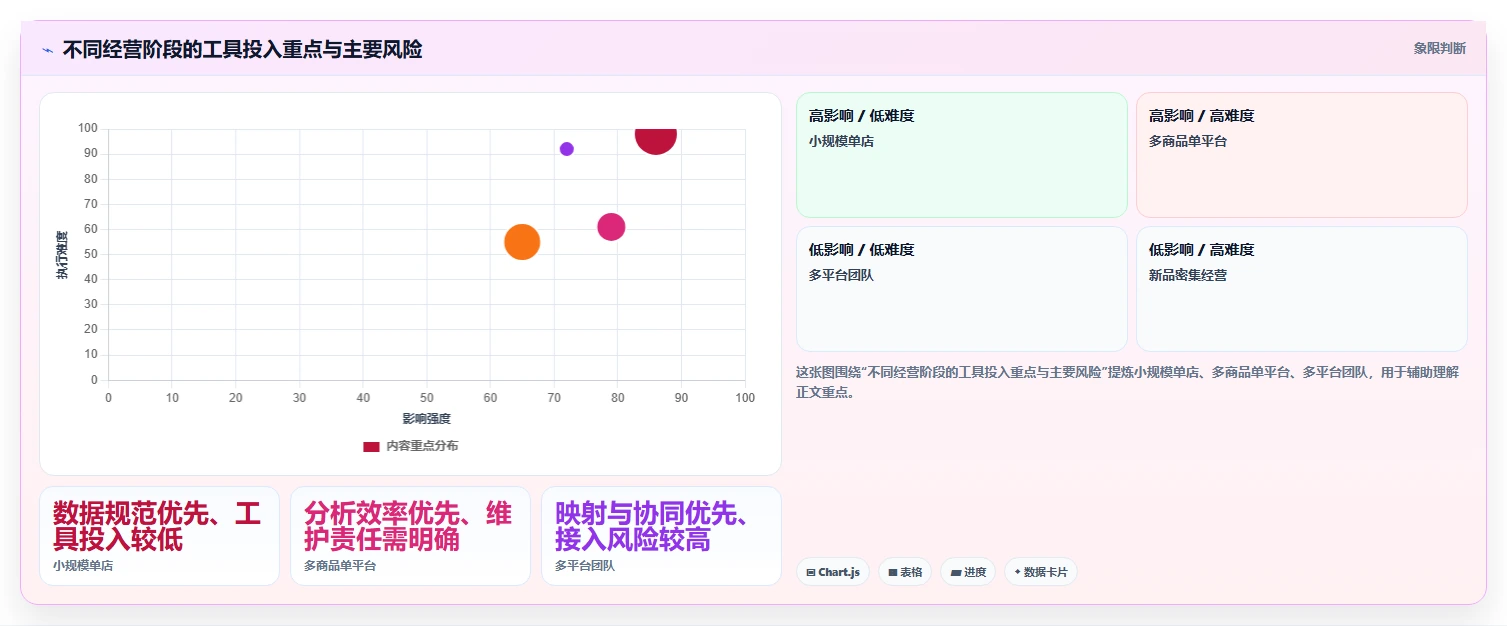The width and height of the screenshot is (1507, 626).
Task: Click the 多商品单平台 text in quadrant card
Action: (1188, 142)
